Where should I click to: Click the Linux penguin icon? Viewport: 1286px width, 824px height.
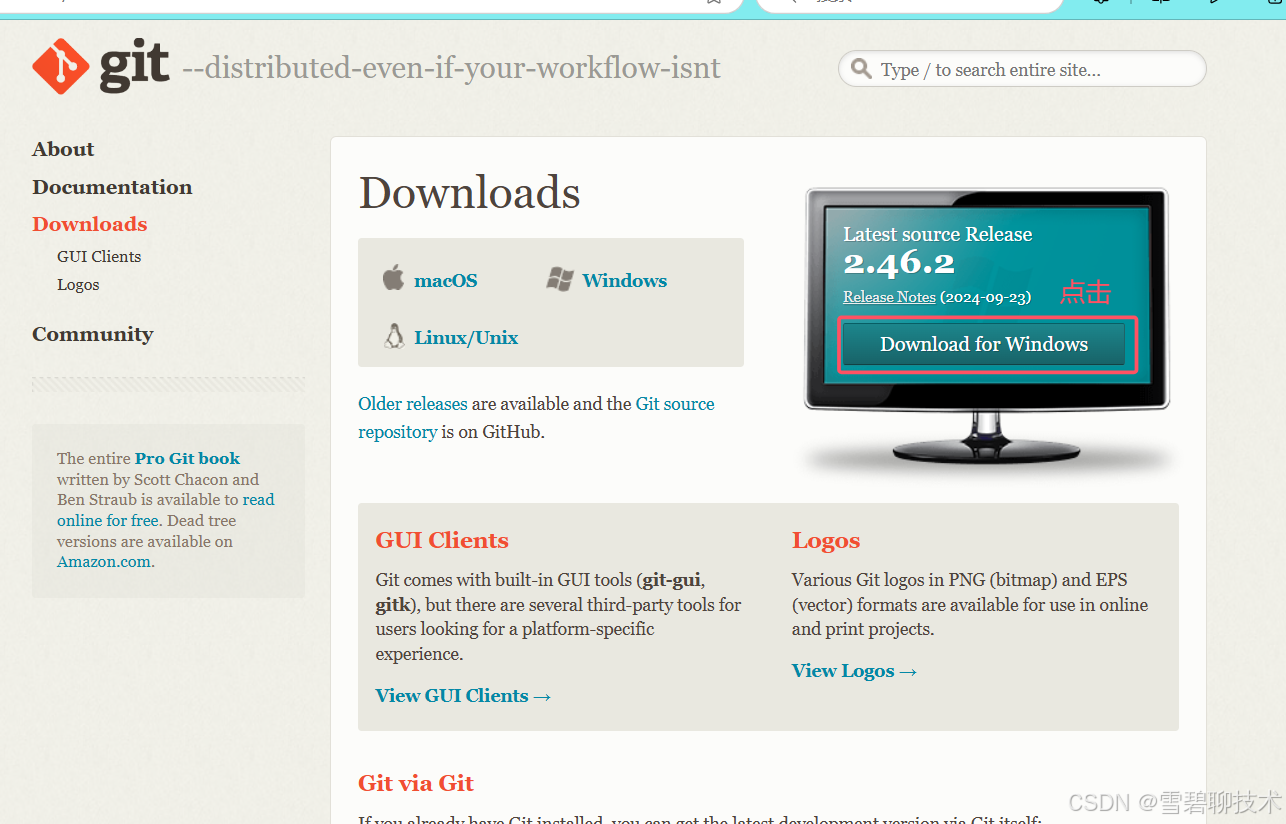point(394,336)
